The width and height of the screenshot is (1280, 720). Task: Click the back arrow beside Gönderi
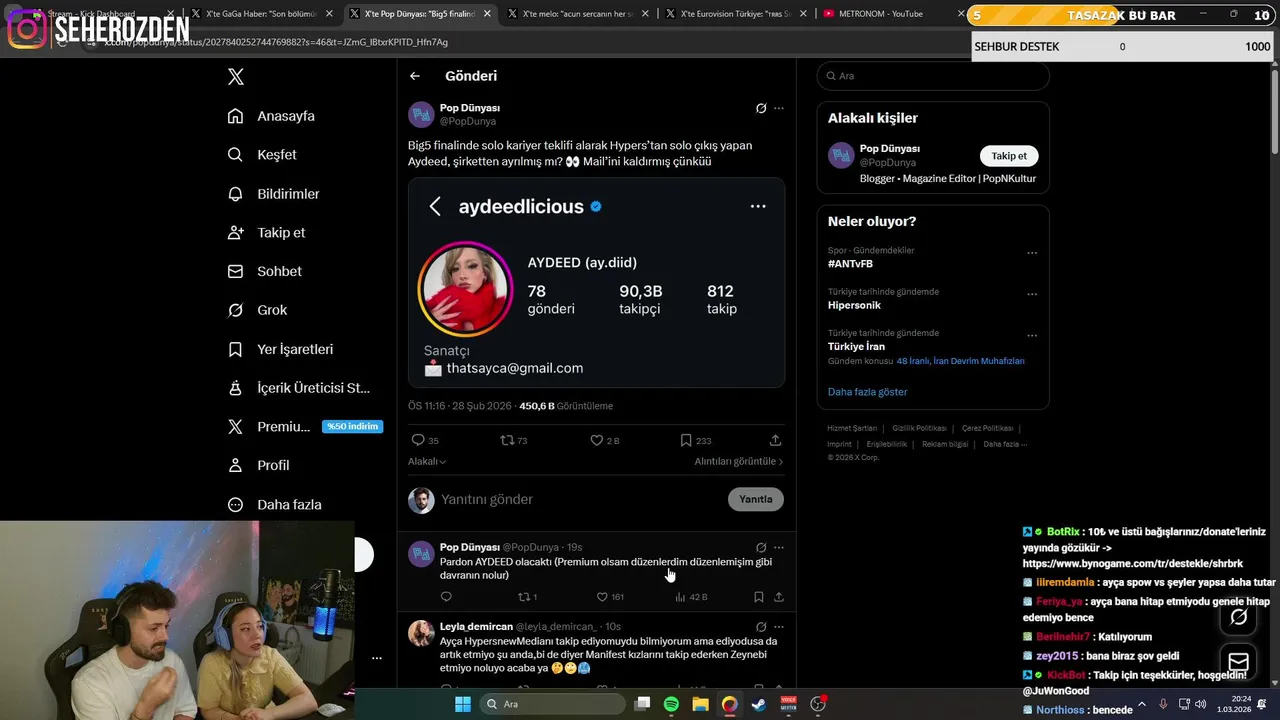tap(415, 76)
